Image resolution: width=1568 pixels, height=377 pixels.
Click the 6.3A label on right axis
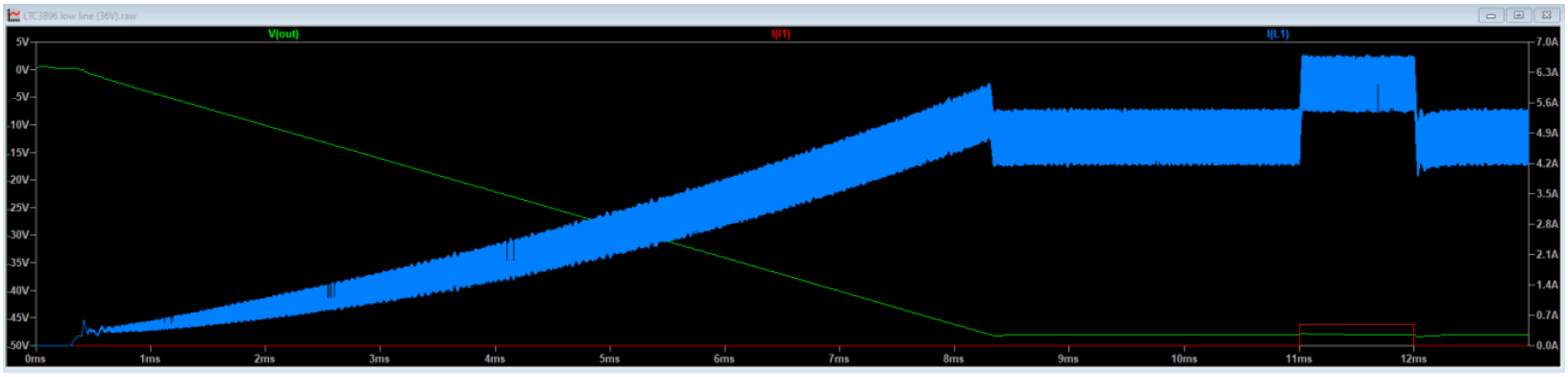(1547, 72)
